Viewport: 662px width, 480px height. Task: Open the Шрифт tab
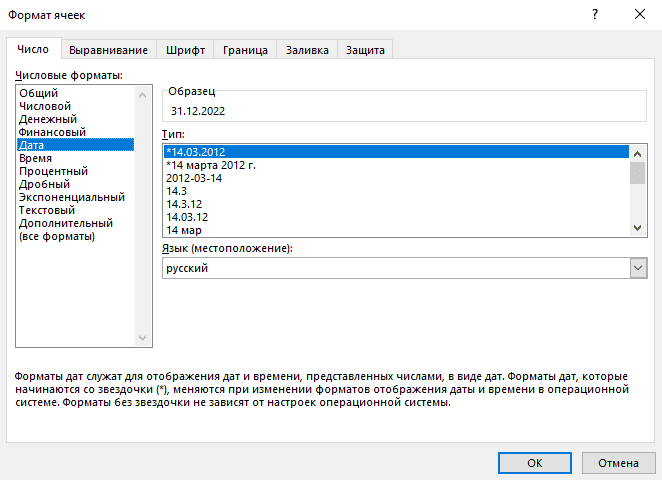coord(187,49)
